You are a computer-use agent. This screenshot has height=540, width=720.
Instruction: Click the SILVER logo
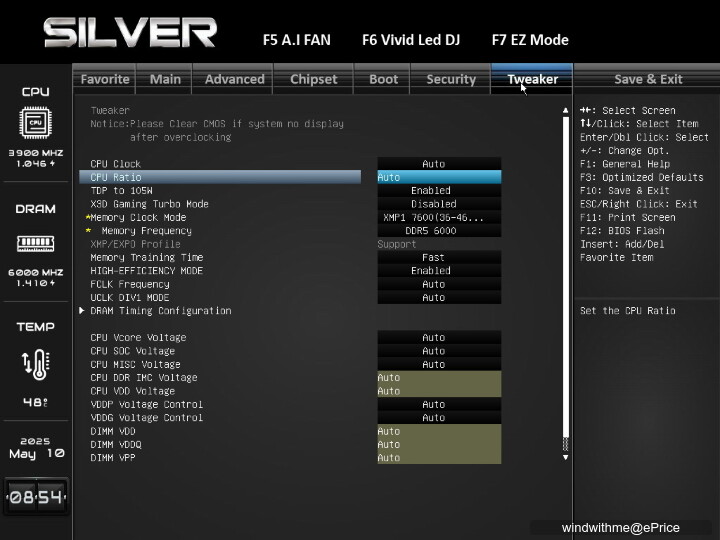click(x=130, y=33)
